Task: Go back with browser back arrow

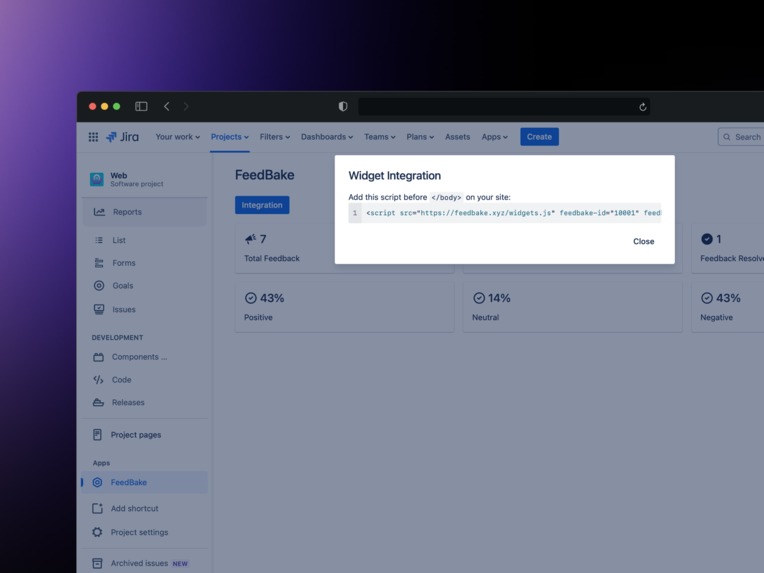Action: tap(167, 106)
